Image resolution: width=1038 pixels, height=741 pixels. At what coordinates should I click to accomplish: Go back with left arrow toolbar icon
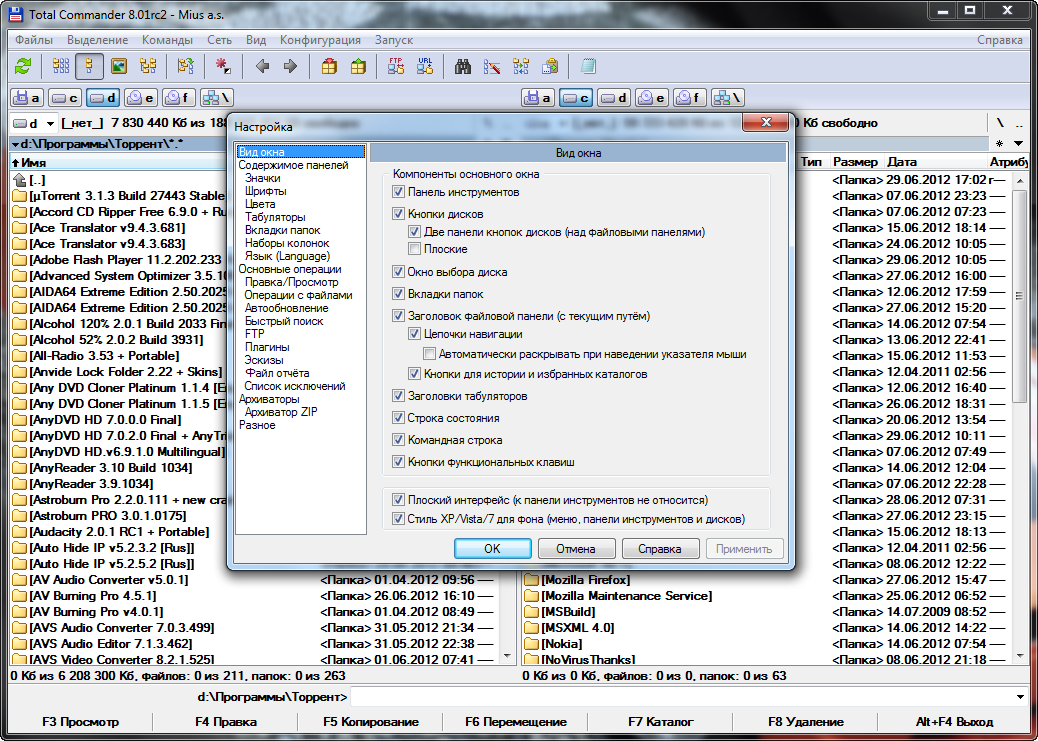click(262, 66)
